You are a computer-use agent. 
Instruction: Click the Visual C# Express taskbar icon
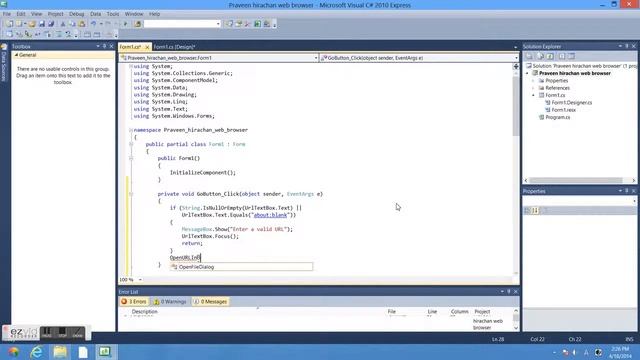[x=105, y=352]
